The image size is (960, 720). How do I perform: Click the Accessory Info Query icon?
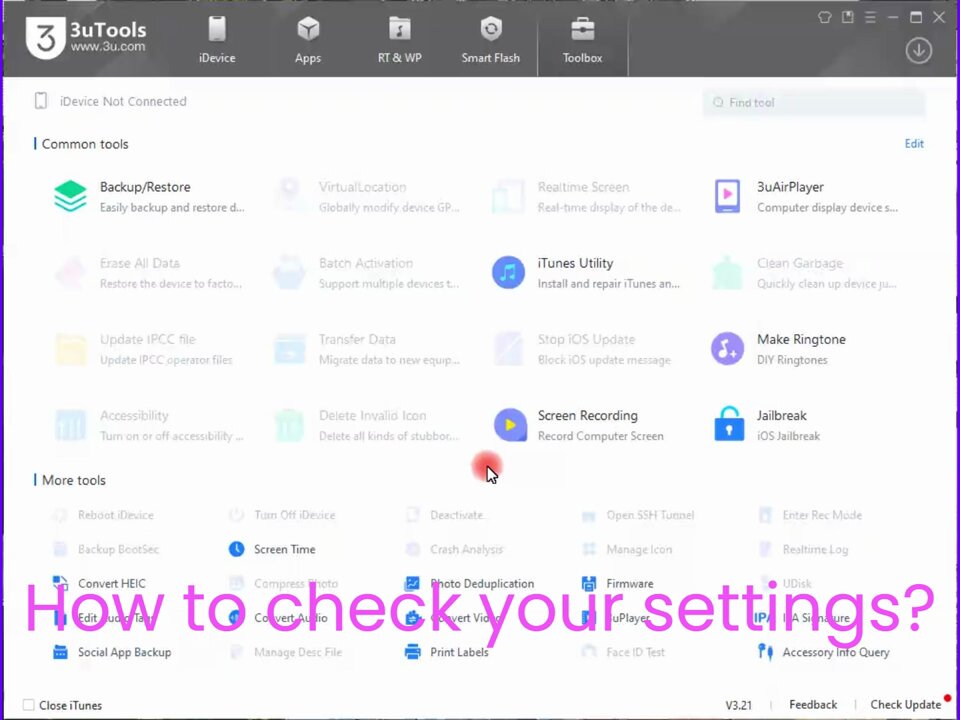point(765,652)
